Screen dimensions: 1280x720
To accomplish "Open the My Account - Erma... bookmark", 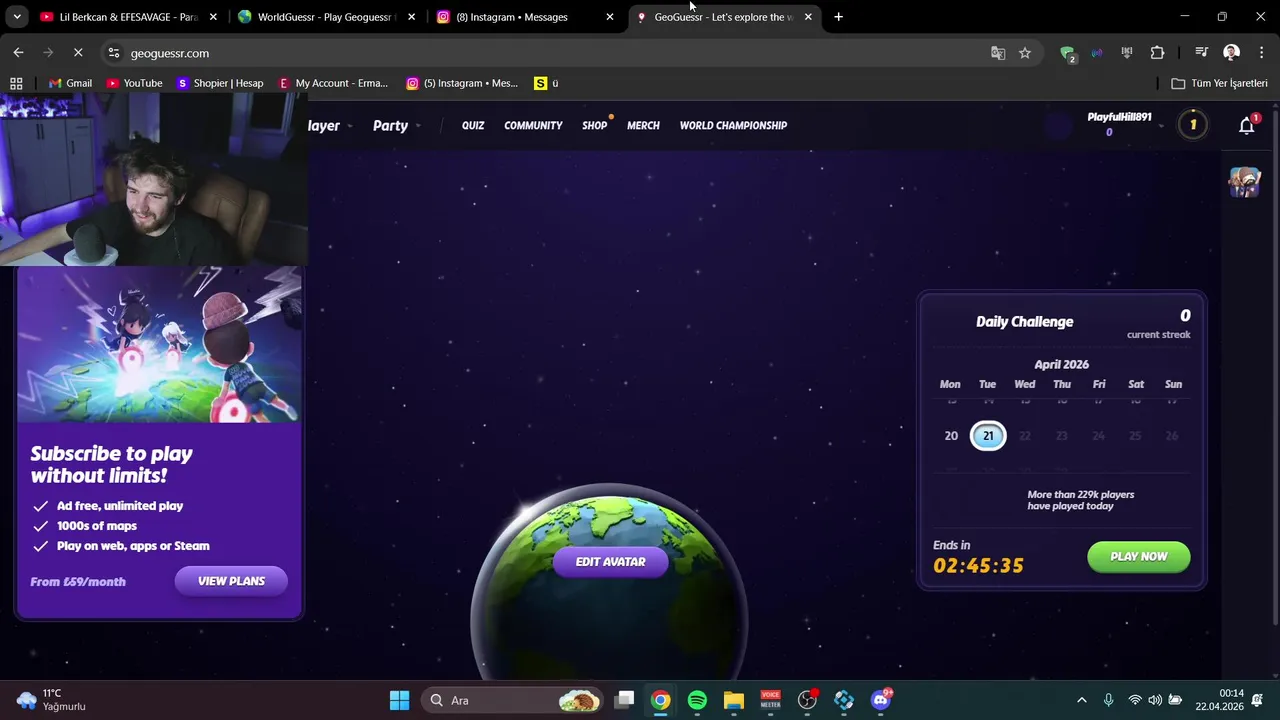I will click(x=332, y=83).
